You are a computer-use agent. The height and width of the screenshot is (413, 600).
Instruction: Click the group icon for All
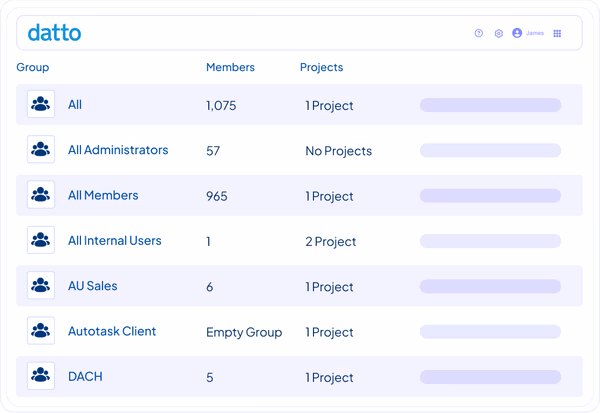click(41, 104)
